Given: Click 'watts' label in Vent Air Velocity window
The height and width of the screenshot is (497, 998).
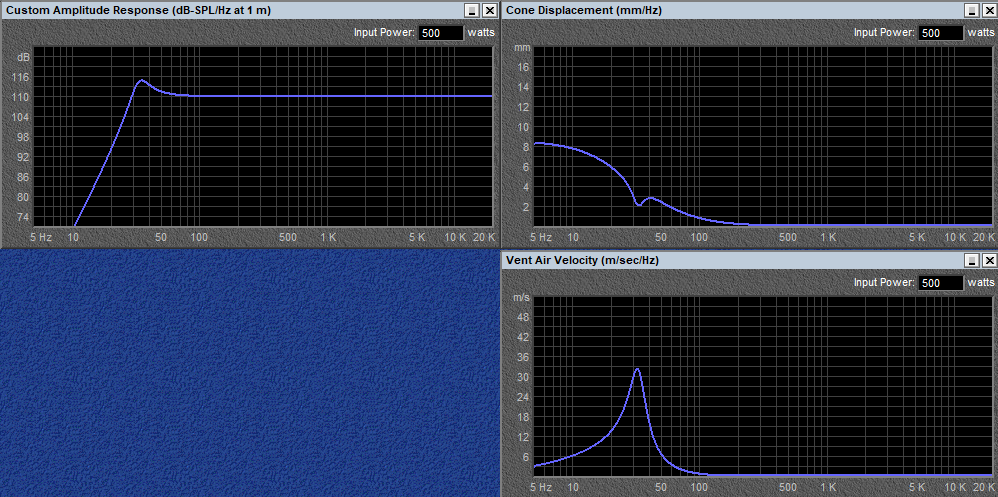Looking at the screenshot, I should click(981, 283).
